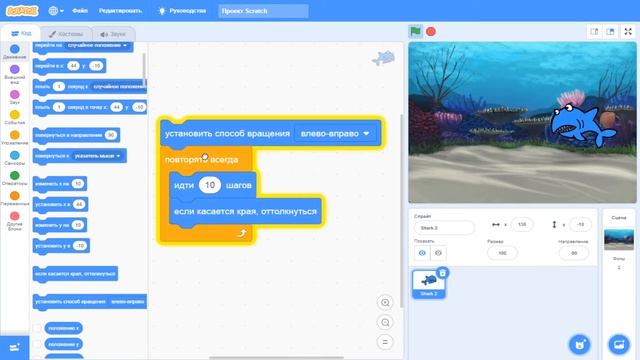Tick the 'положение y' reporter checkbox
The image size is (640, 360).
pos(37,344)
